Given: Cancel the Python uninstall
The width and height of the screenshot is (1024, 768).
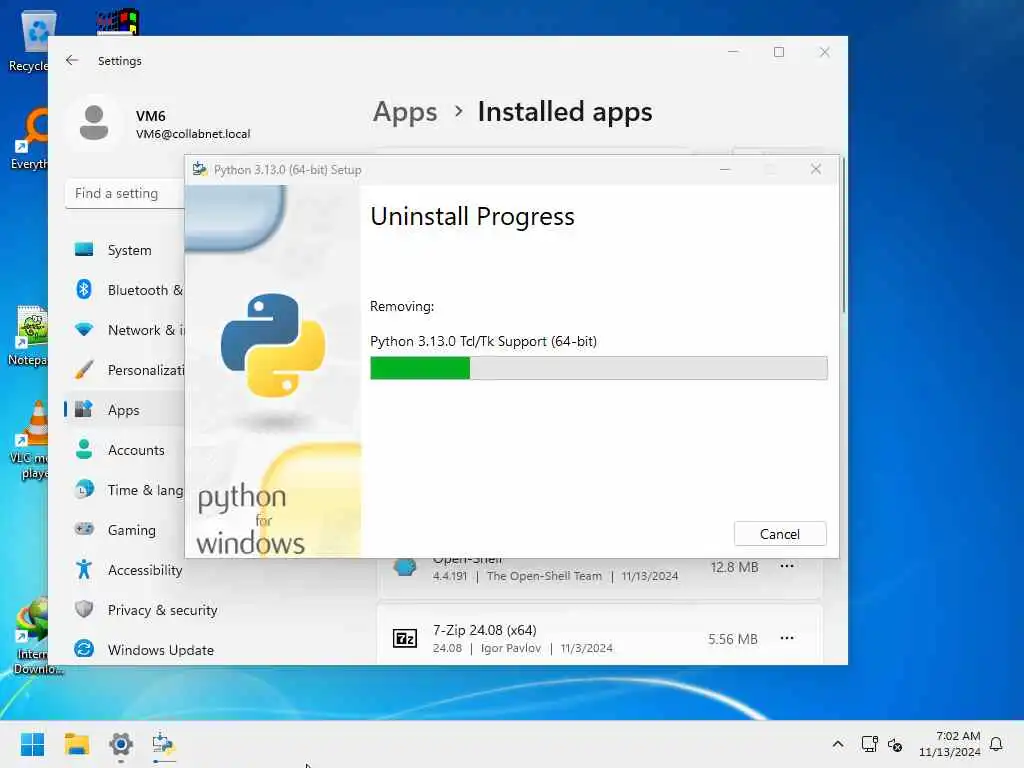Looking at the screenshot, I should (780, 534).
